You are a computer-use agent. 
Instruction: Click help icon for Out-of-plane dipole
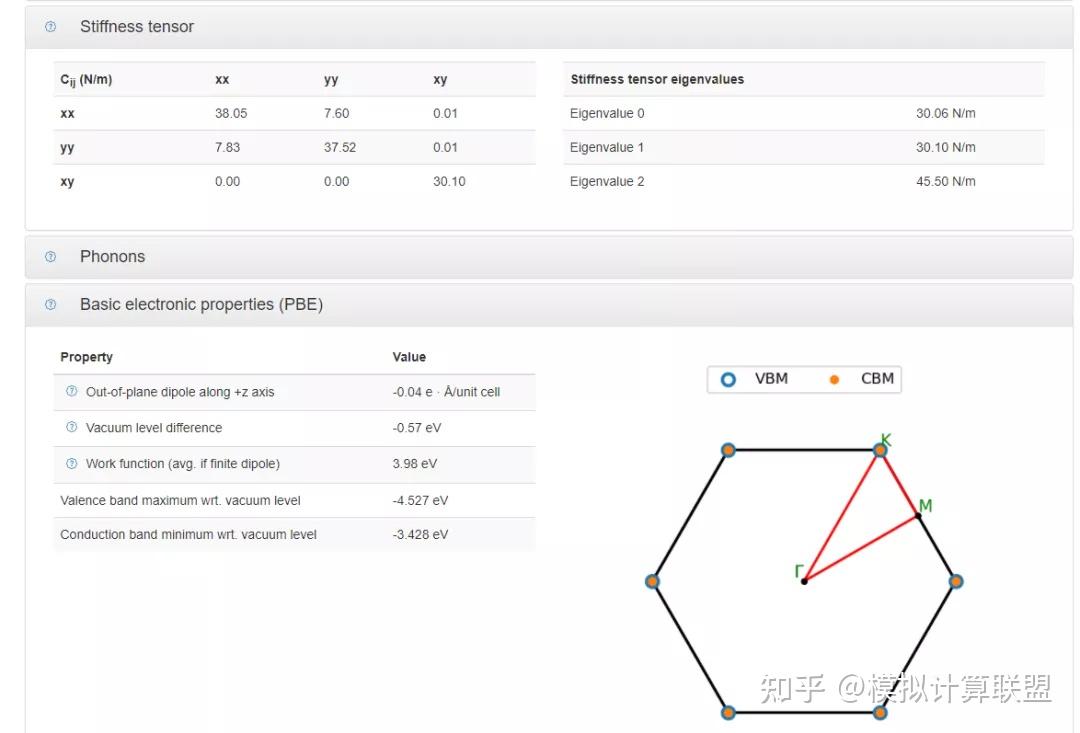(x=71, y=392)
